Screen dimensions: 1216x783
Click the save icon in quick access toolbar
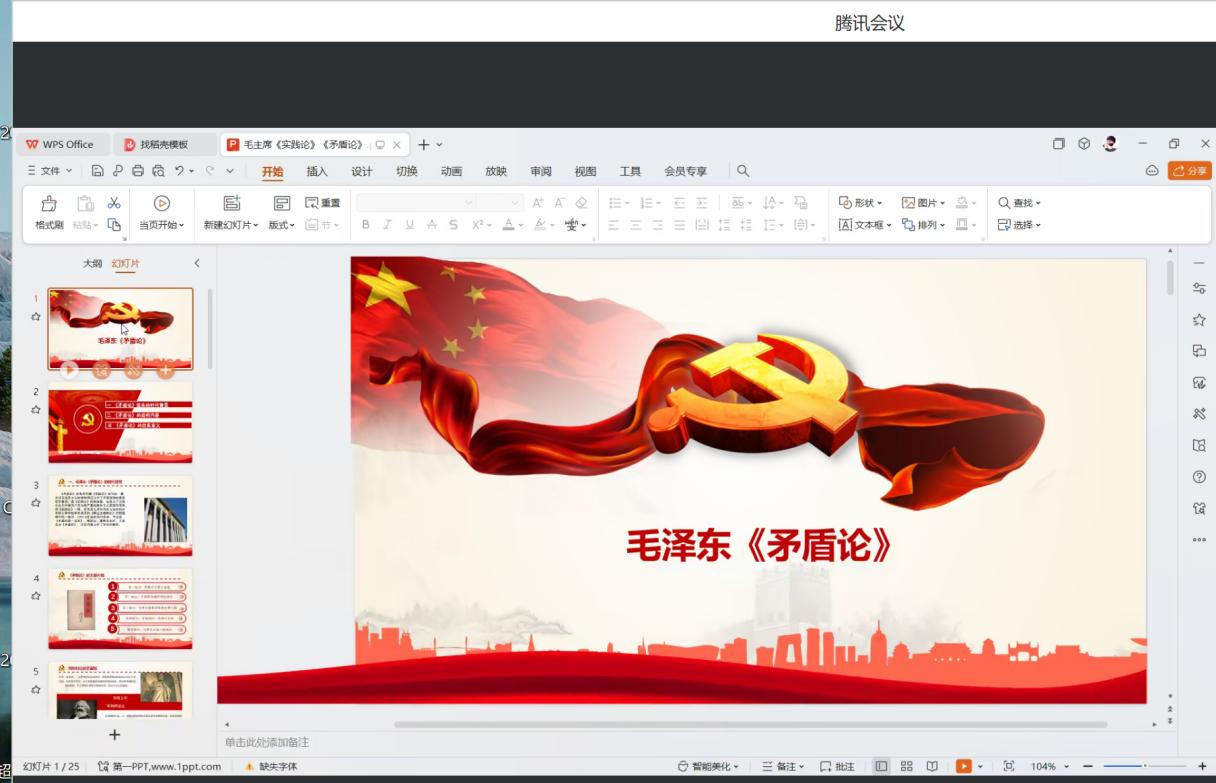[97, 171]
